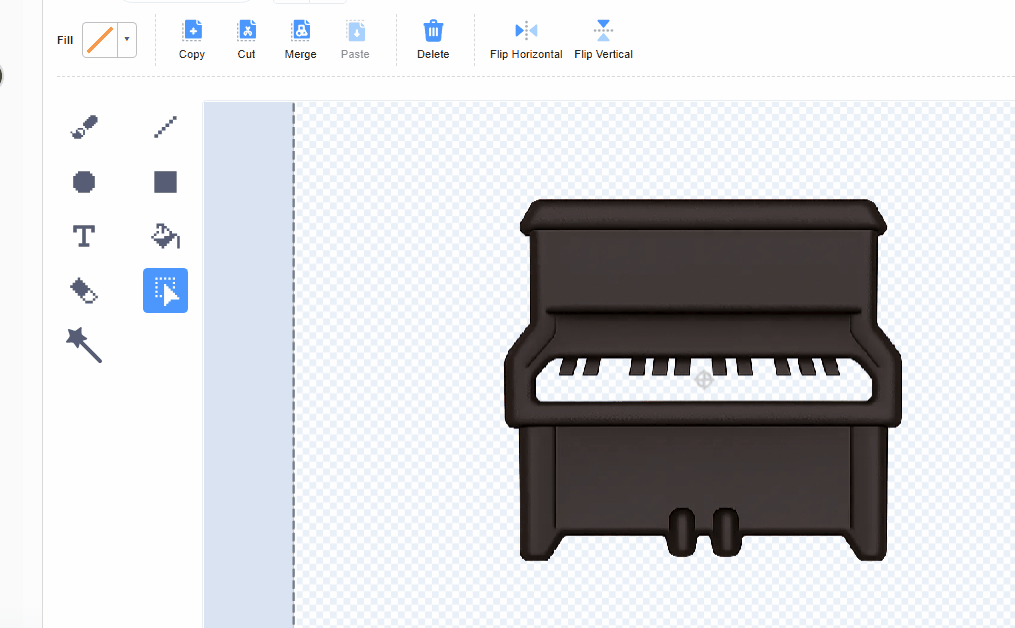This screenshot has width=1015, height=628.
Task: Delete the selection with trash icon
Action: (x=433, y=39)
